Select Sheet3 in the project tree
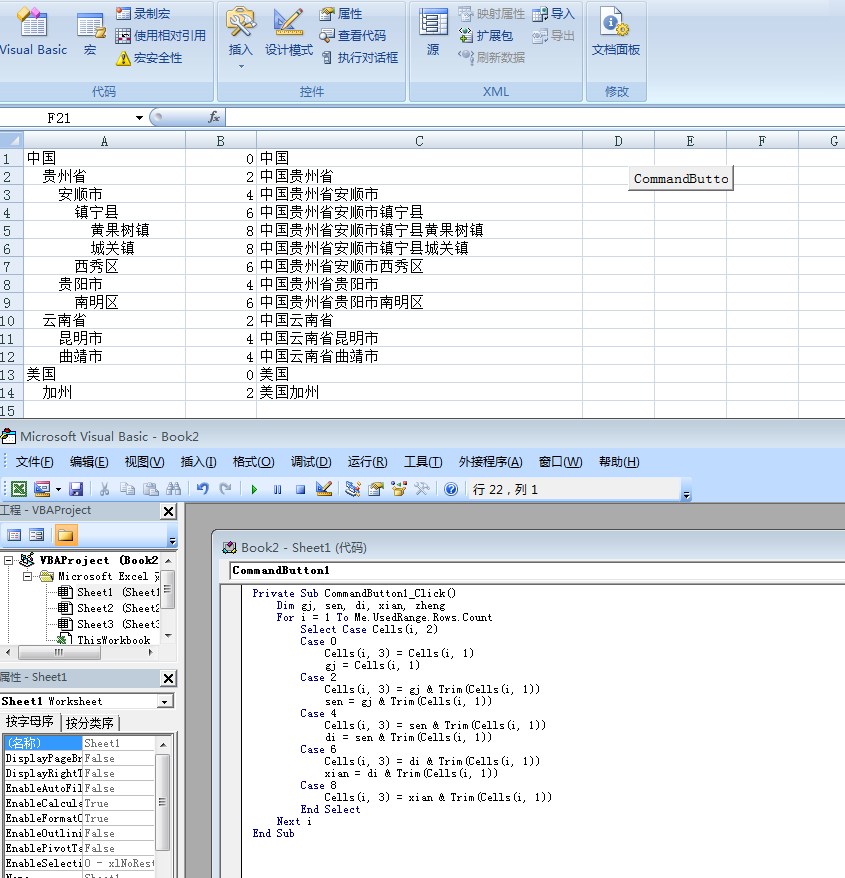845x878 pixels. click(x=109, y=624)
